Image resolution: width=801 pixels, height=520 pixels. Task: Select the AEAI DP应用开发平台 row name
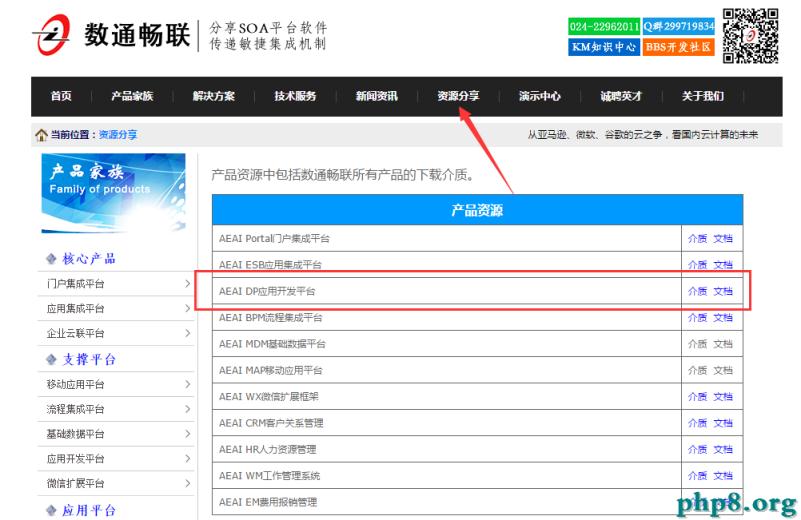coord(267,292)
